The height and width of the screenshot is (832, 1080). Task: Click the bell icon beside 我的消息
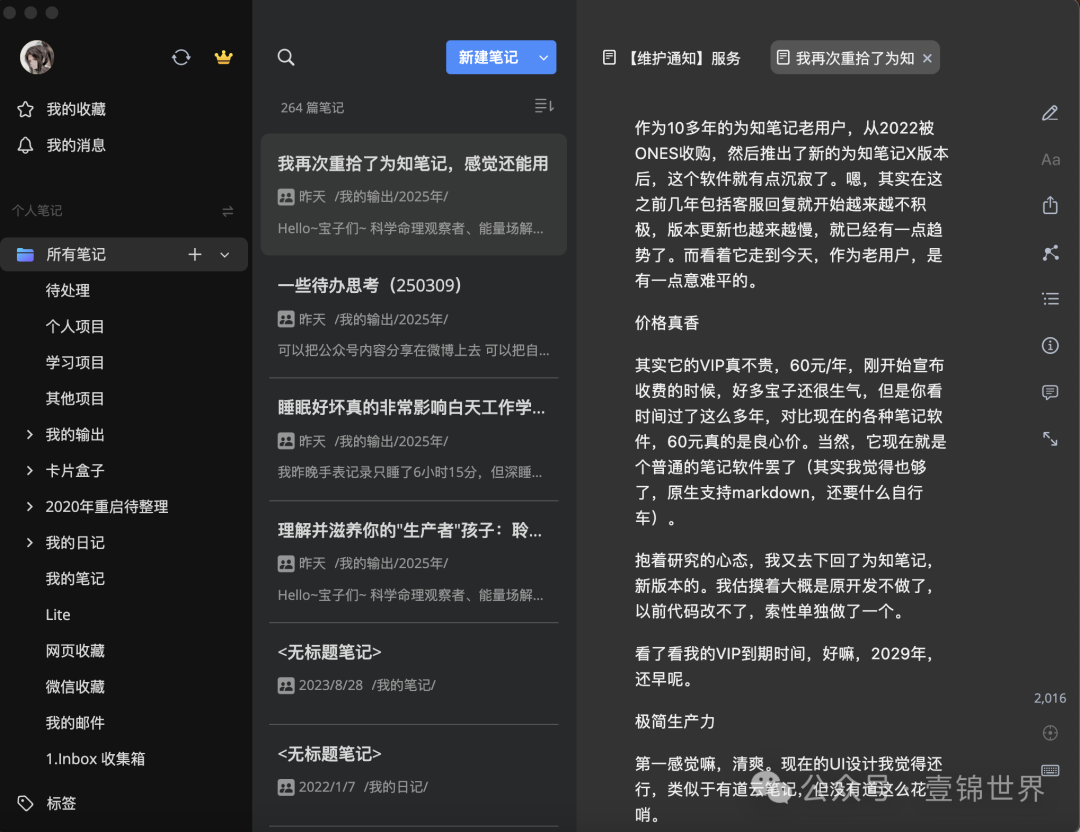pyautogui.click(x=25, y=145)
